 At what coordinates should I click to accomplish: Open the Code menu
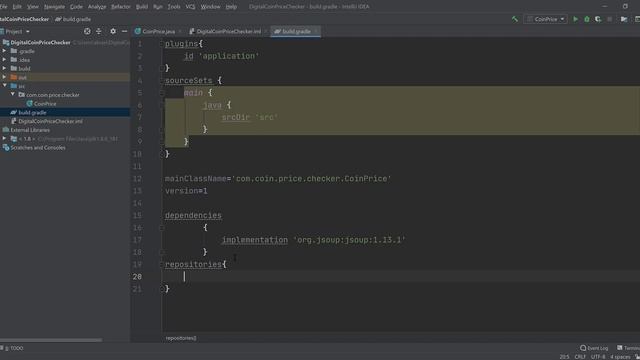(x=76, y=7)
